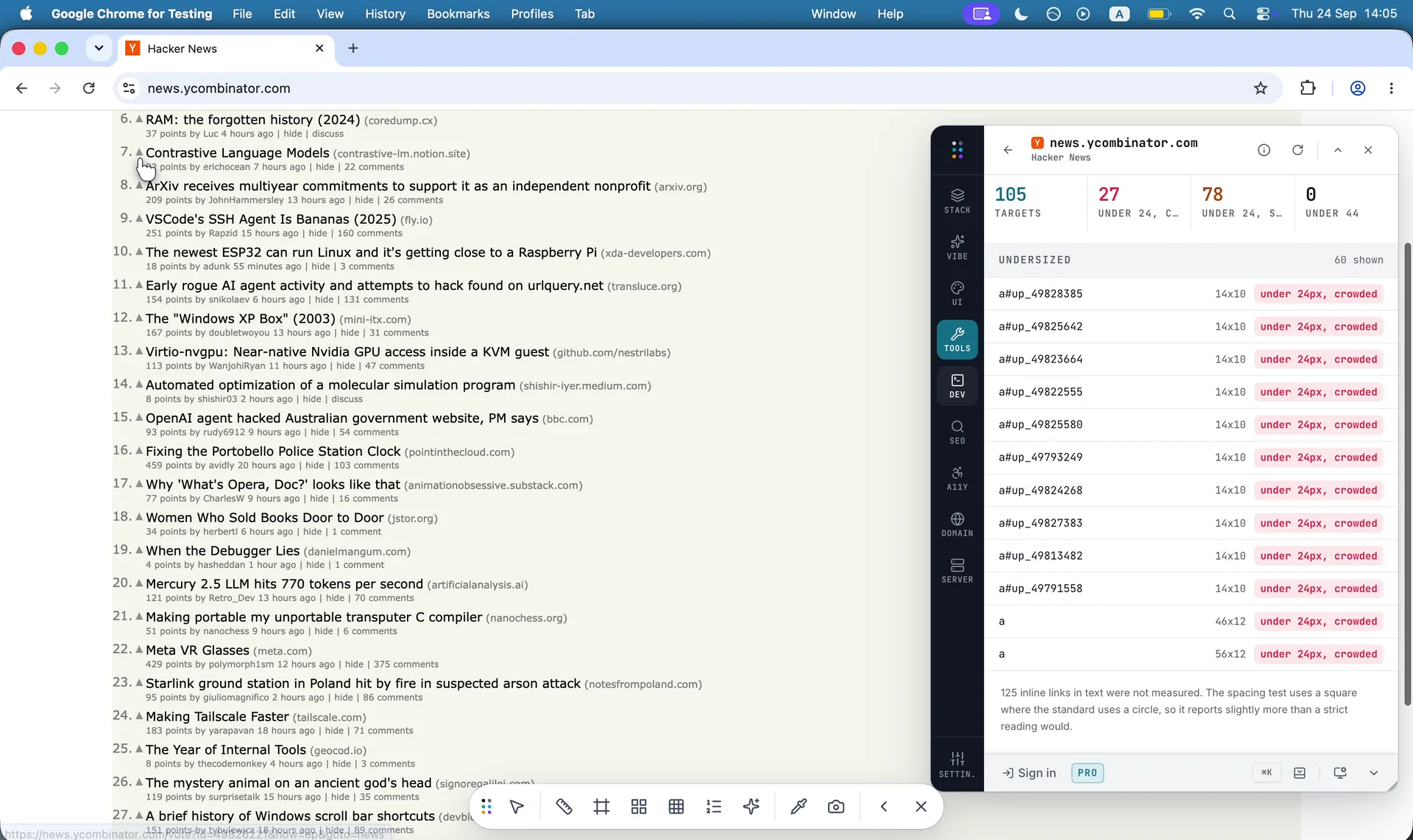Select the a#up_49828385 undersized row

click(1191, 294)
